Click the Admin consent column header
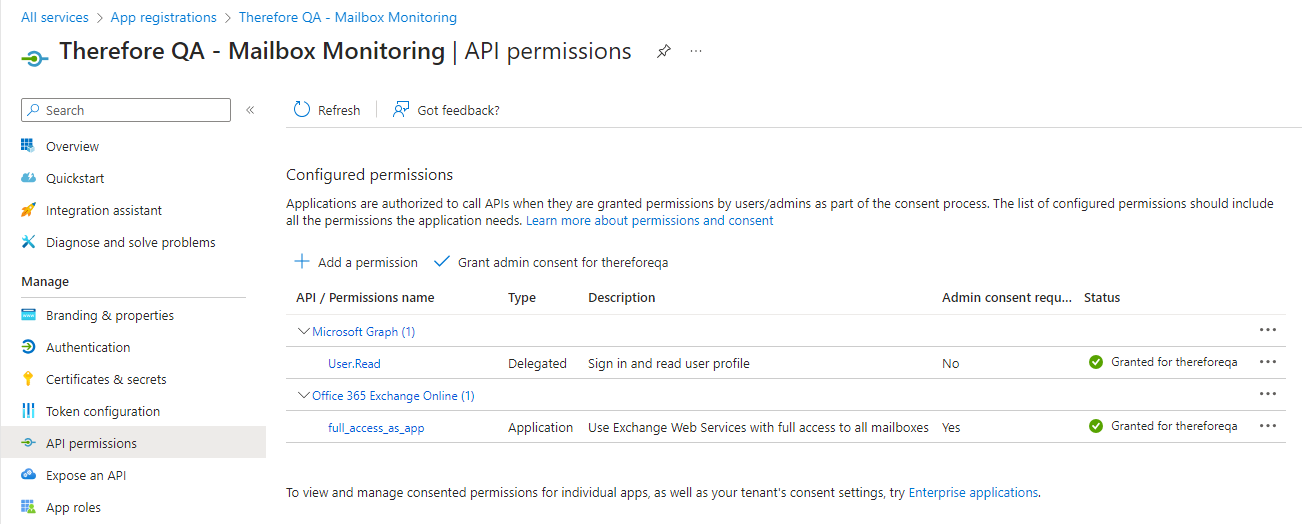This screenshot has height=524, width=1302. click(x=1007, y=297)
